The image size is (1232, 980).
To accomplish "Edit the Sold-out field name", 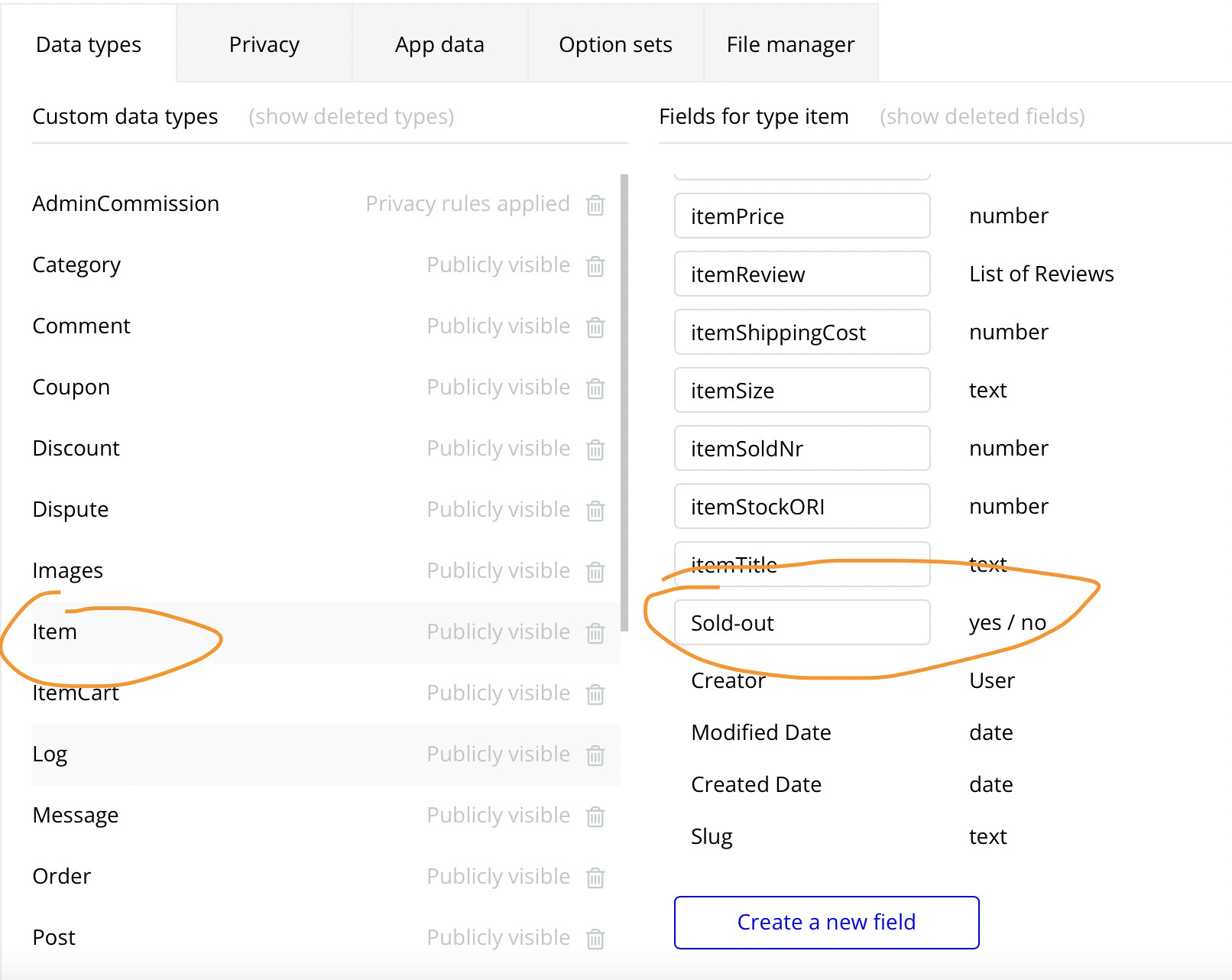I will coord(802,623).
